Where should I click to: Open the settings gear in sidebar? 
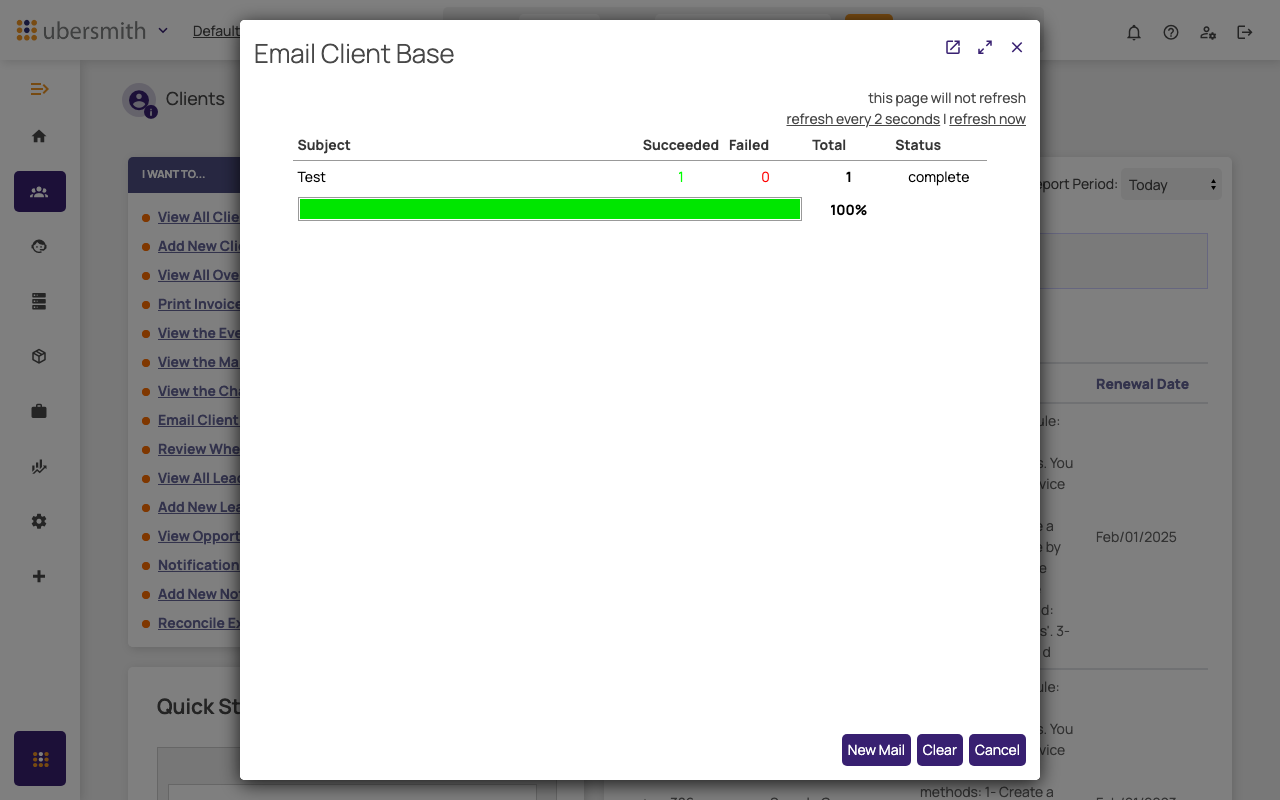pos(39,521)
